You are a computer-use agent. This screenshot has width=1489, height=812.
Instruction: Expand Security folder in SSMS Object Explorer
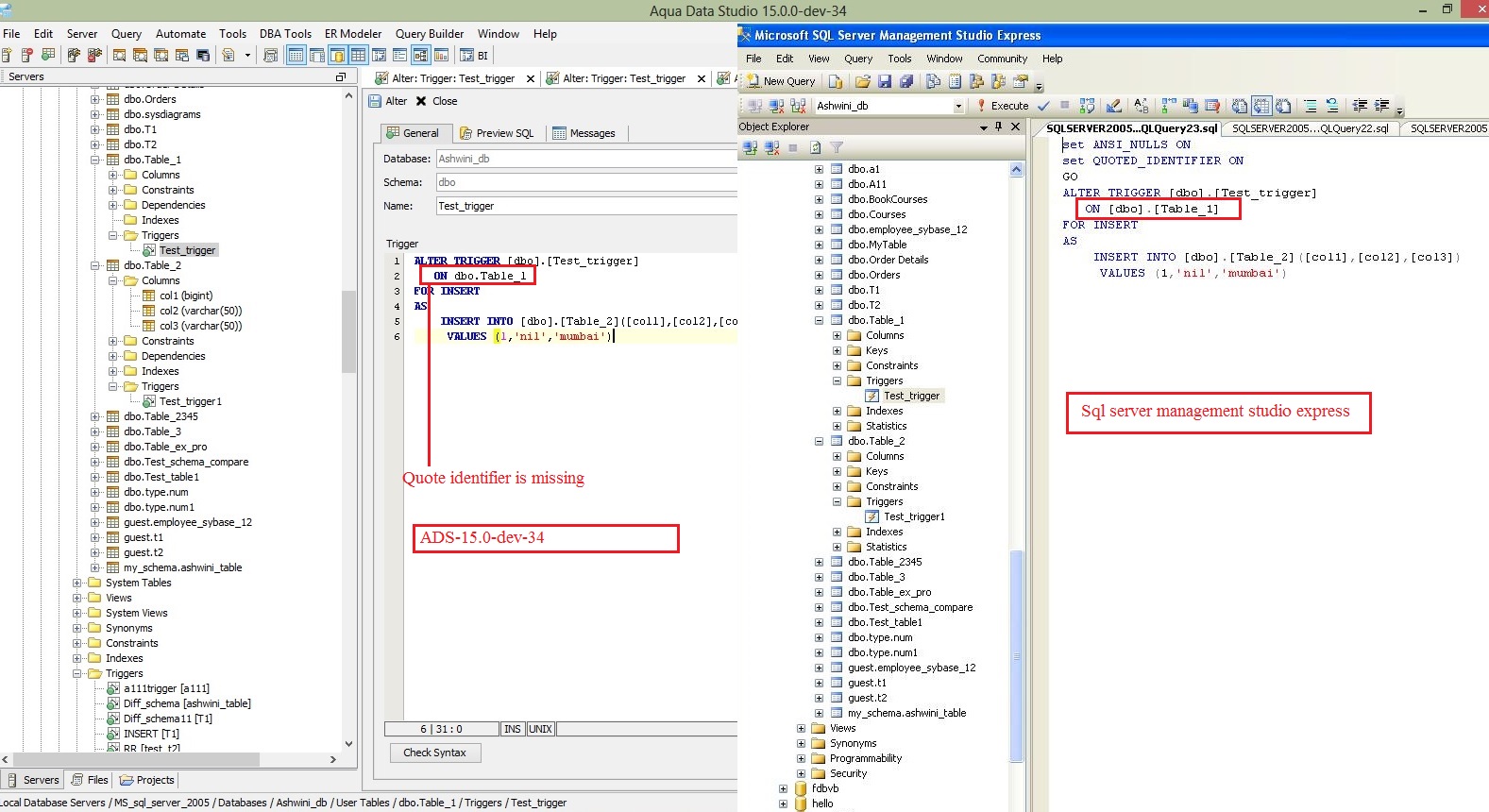(x=801, y=773)
